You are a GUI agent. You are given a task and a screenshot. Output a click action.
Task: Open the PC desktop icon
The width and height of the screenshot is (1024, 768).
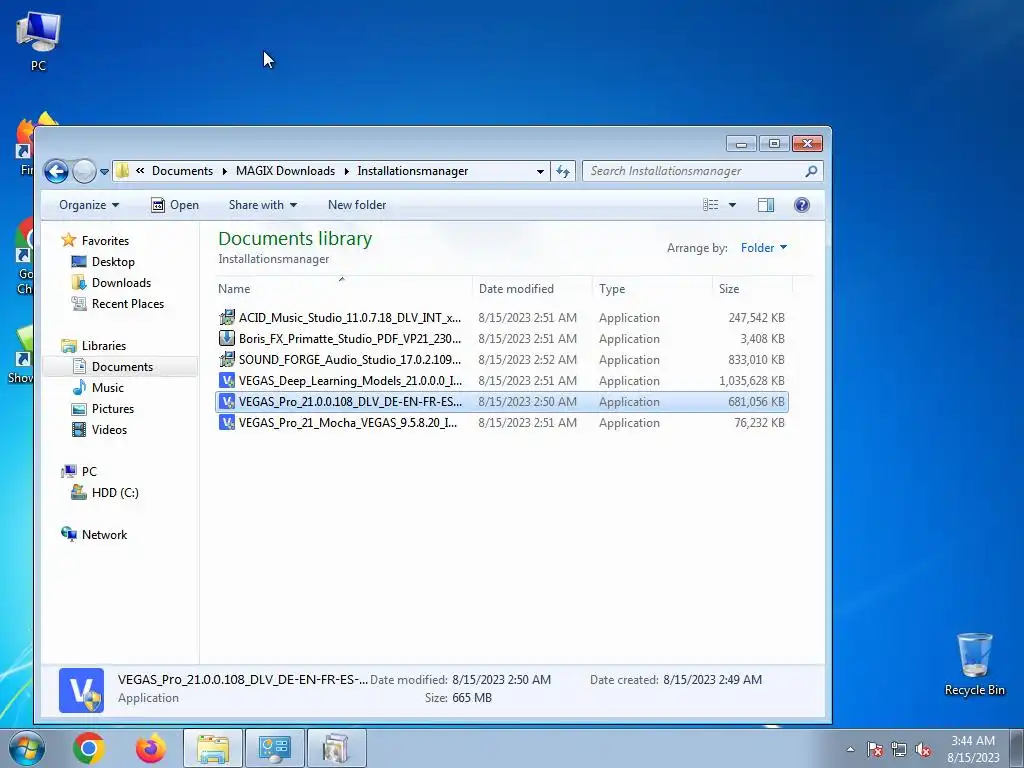click(39, 40)
